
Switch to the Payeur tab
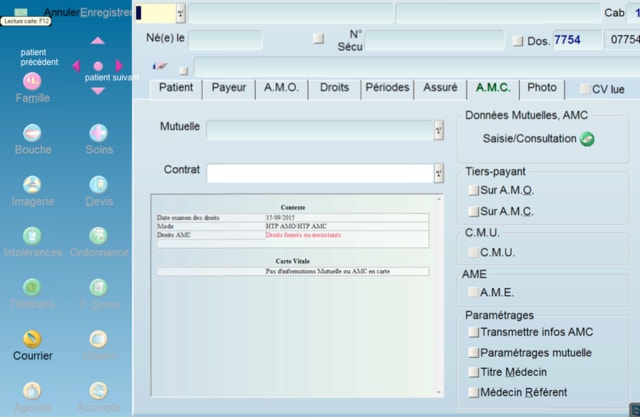(x=229, y=88)
